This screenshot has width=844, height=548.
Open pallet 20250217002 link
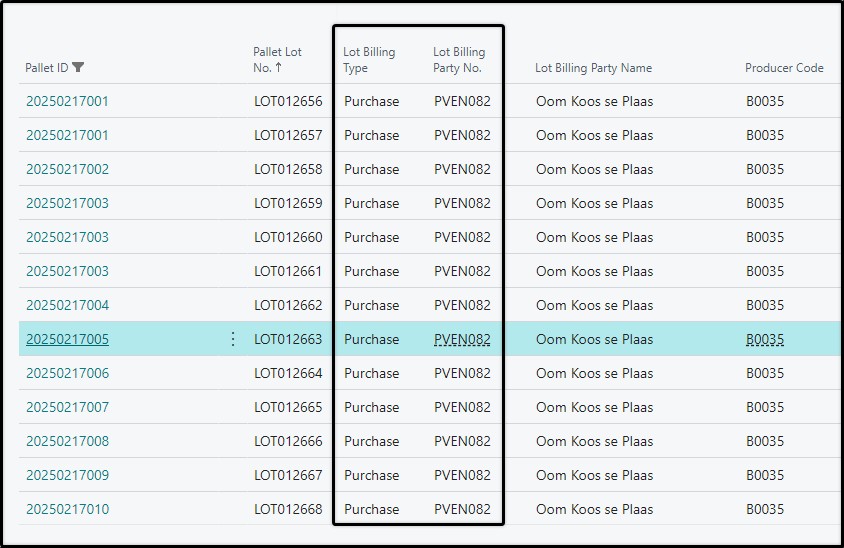point(67,169)
